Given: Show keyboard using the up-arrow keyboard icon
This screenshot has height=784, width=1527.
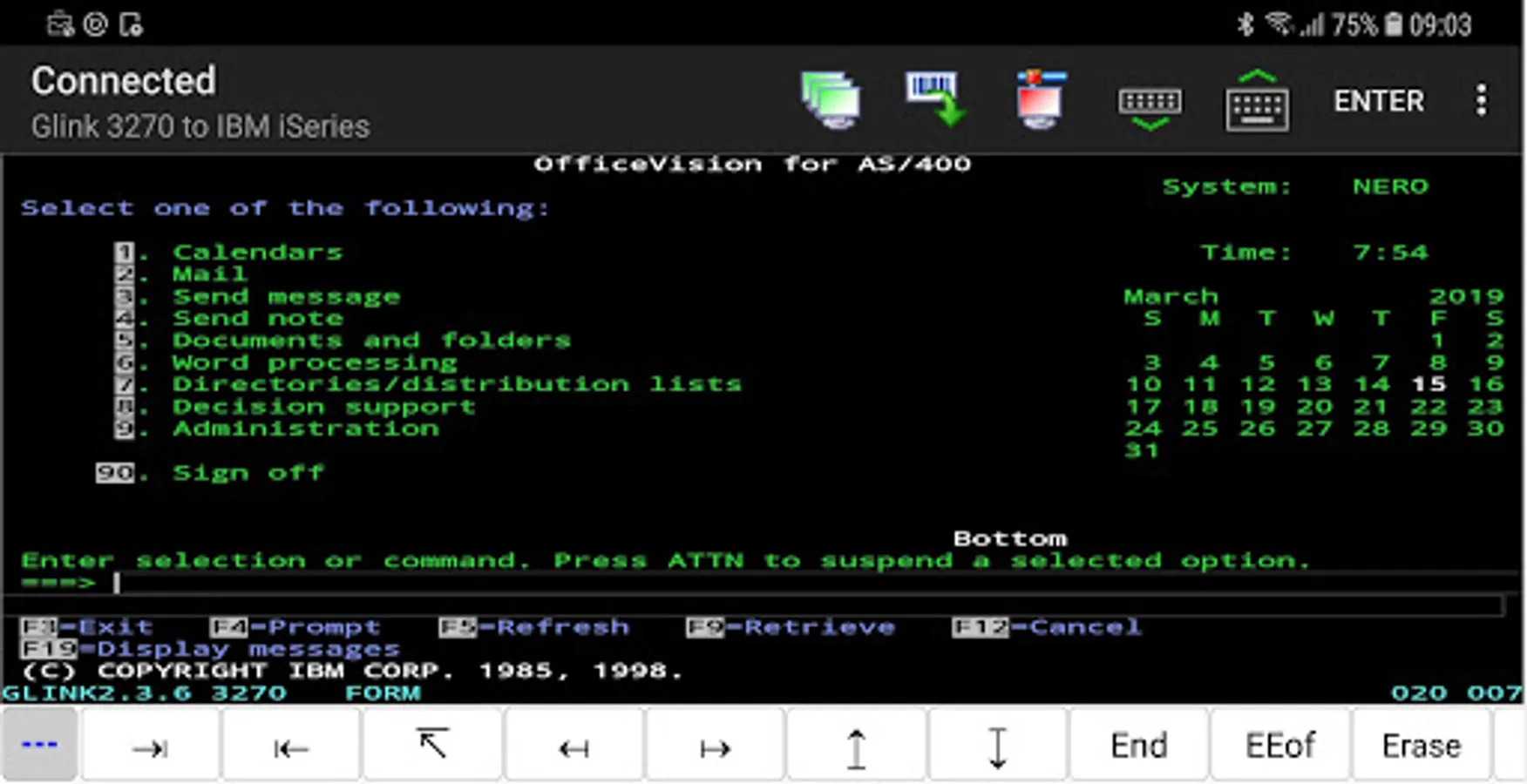Looking at the screenshot, I should [x=1257, y=100].
